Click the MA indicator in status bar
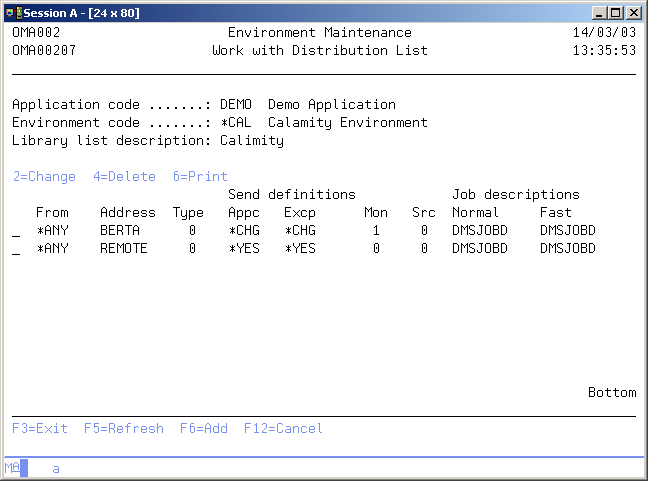 pyautogui.click(x=12, y=467)
